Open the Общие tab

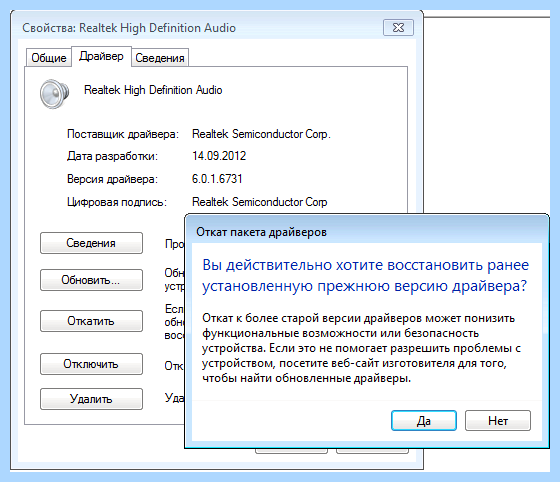[x=49, y=57]
